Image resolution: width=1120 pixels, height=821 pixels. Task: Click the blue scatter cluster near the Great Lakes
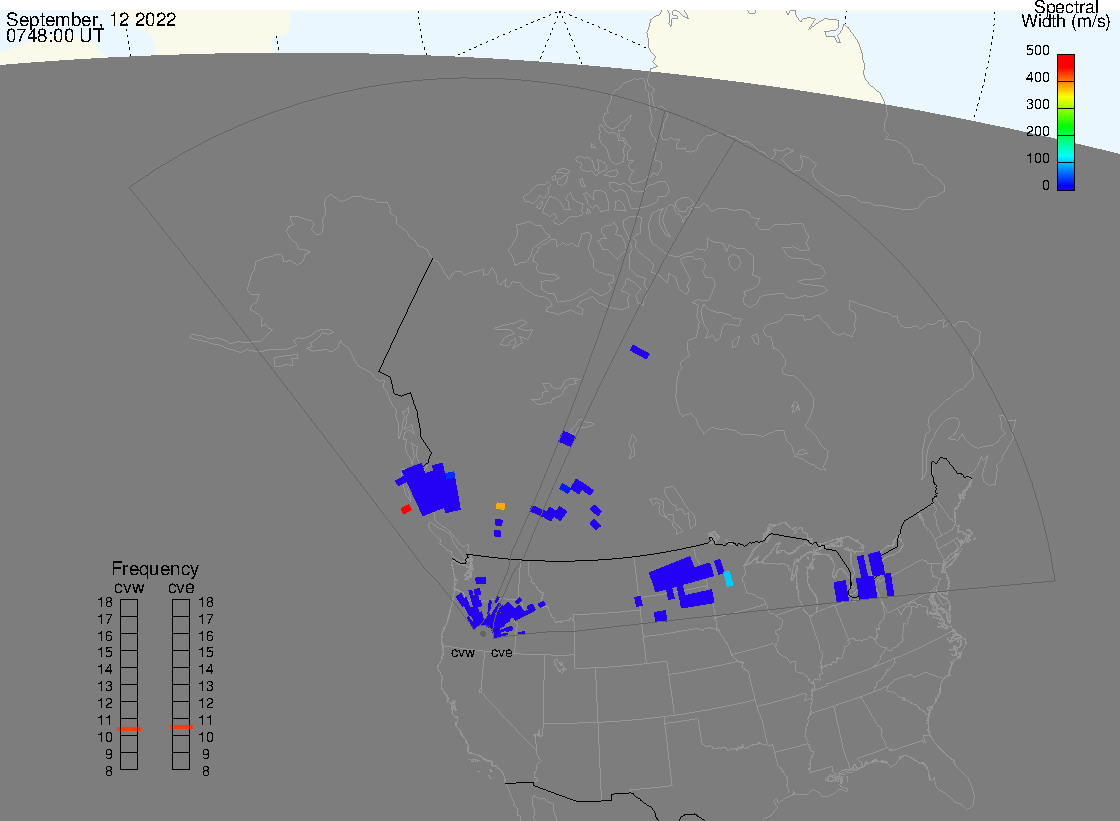point(865,578)
